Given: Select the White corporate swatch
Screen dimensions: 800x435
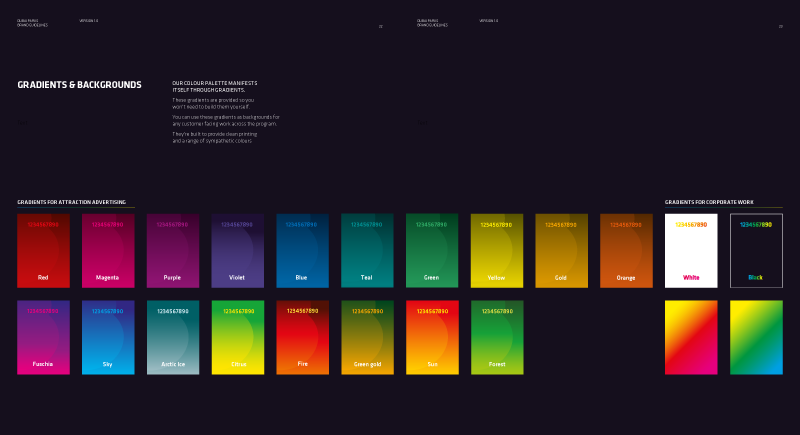Looking at the screenshot, I should click(x=691, y=251).
